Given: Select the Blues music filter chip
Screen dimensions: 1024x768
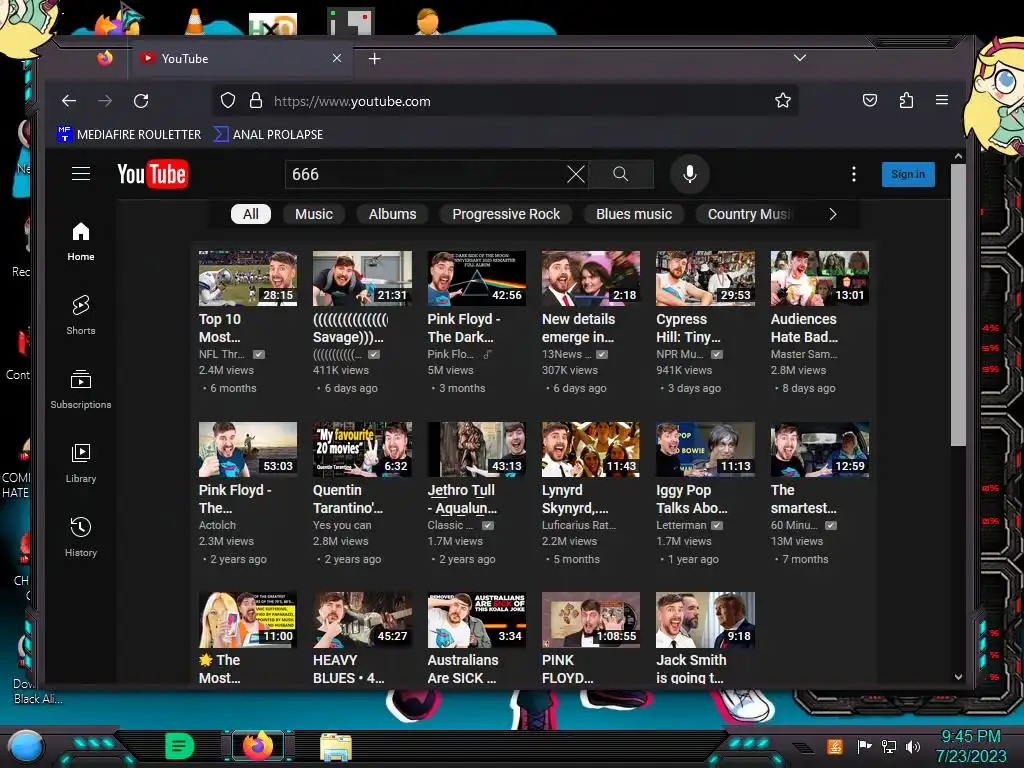Looking at the screenshot, I should coord(633,214).
